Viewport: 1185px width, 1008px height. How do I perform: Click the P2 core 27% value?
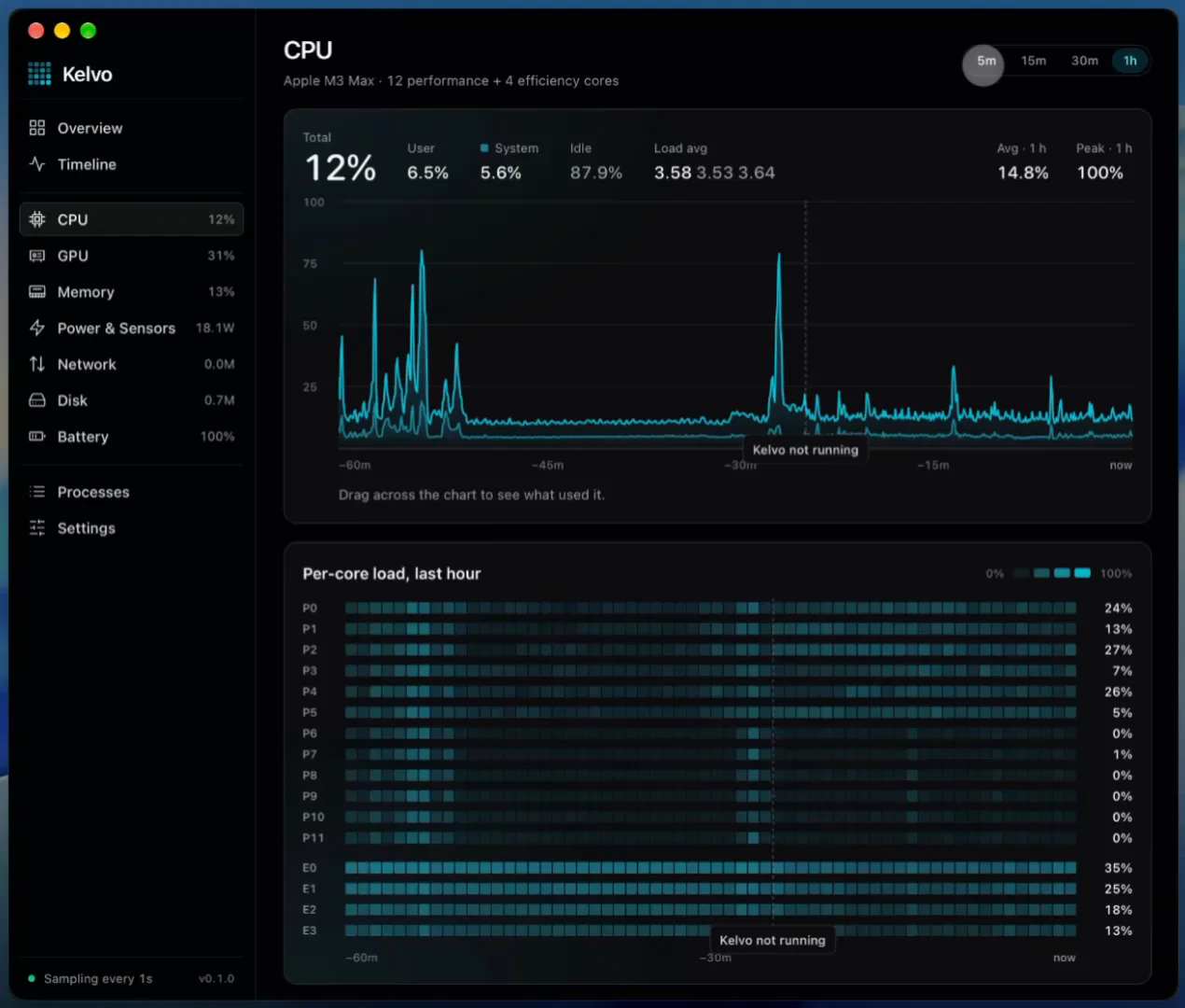click(1118, 650)
